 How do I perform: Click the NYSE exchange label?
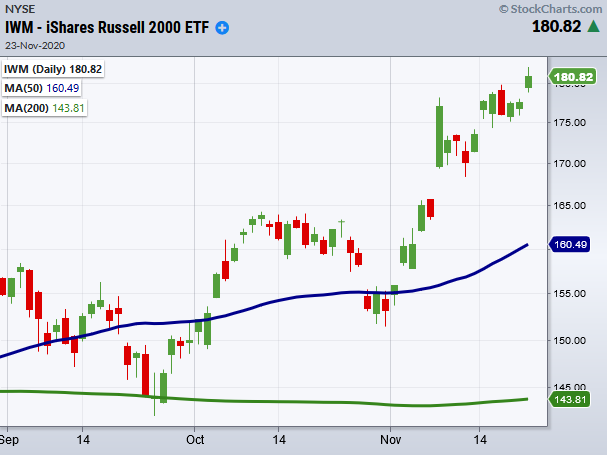point(20,9)
